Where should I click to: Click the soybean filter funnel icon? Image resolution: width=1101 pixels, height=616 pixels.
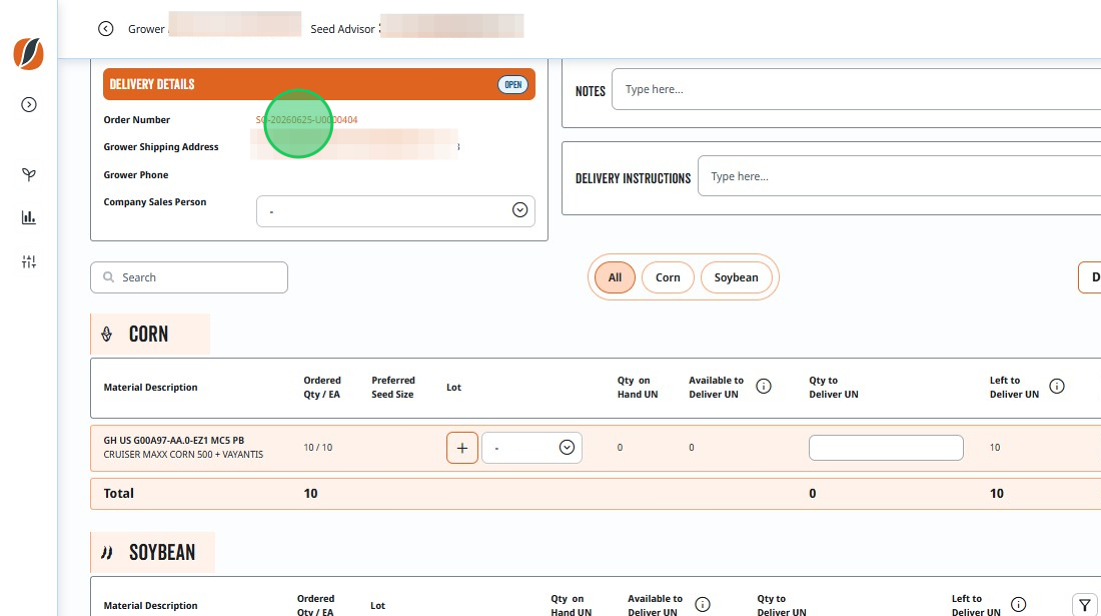(x=1085, y=605)
